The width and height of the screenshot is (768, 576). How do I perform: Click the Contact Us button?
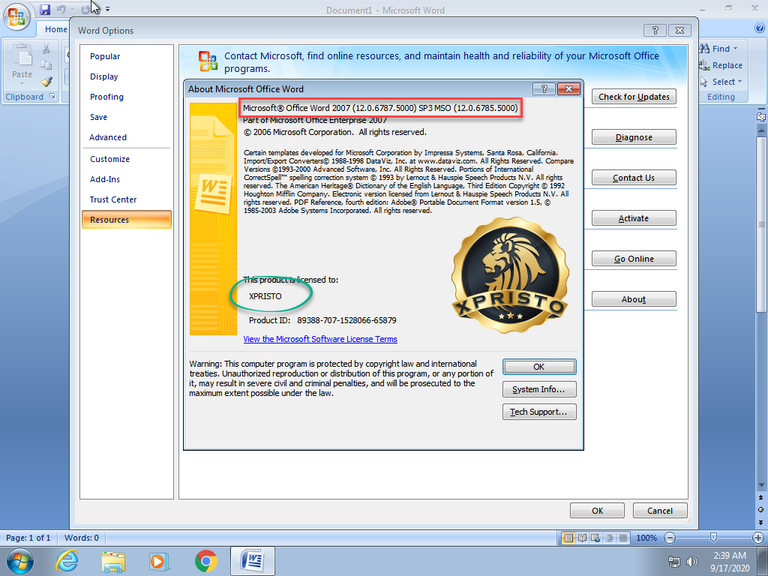point(634,178)
